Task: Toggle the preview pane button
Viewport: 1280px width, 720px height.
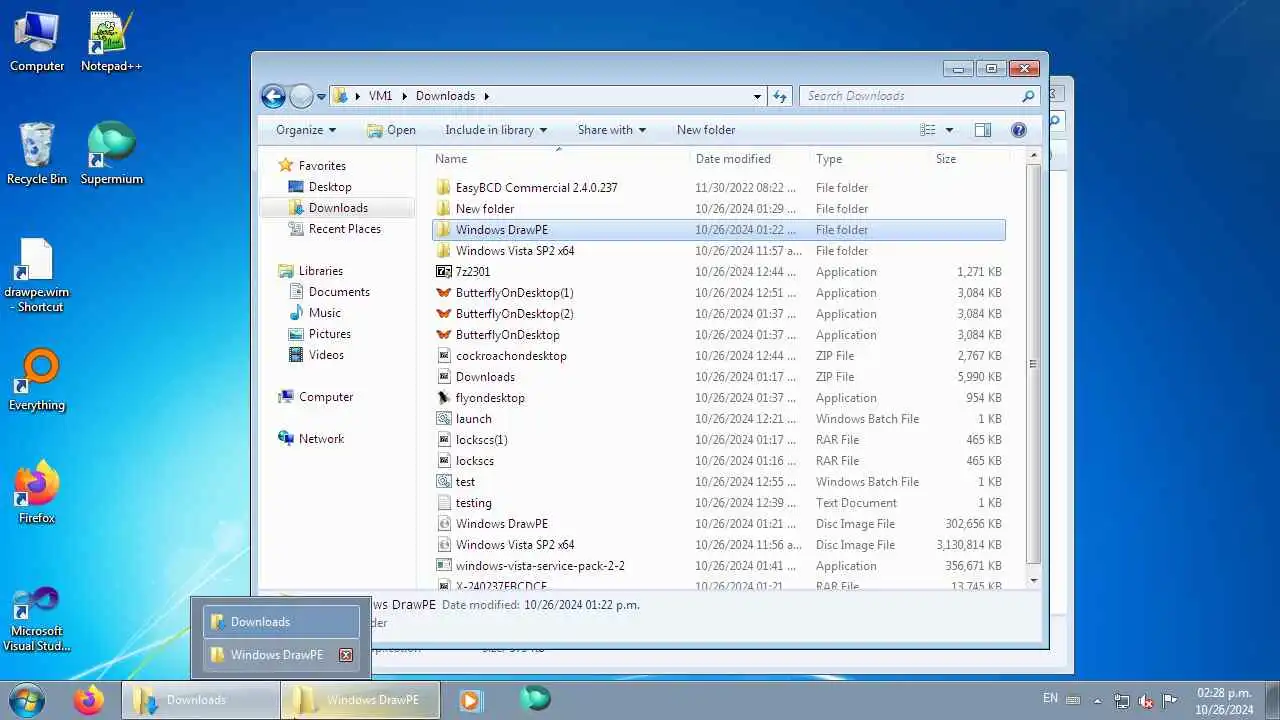Action: coord(982,130)
